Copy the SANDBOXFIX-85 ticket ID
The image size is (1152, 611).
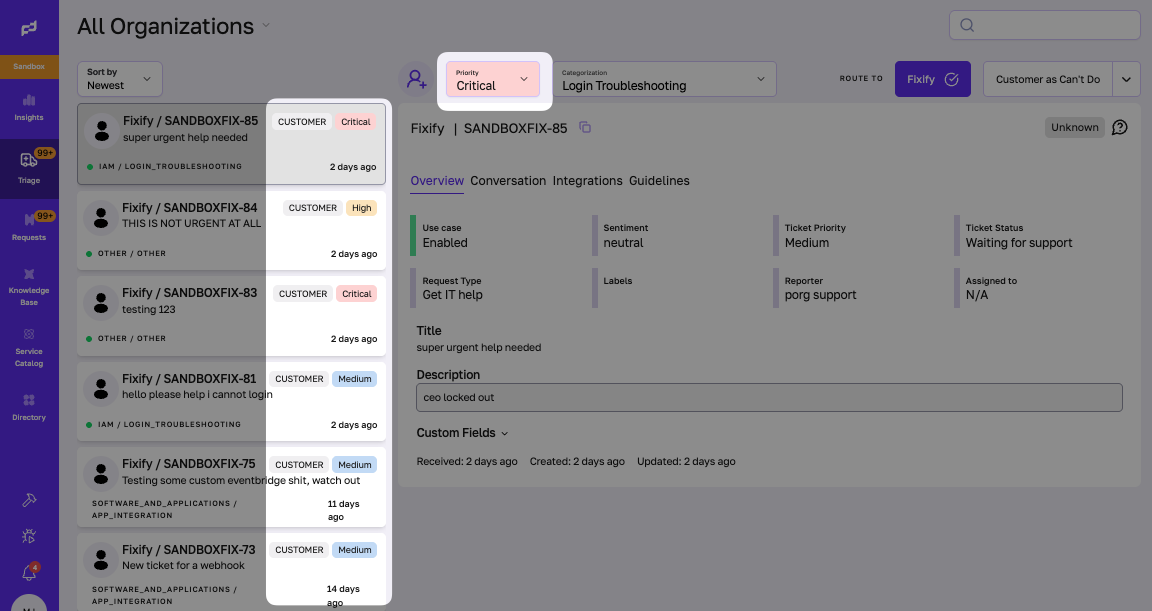pyautogui.click(x=586, y=128)
